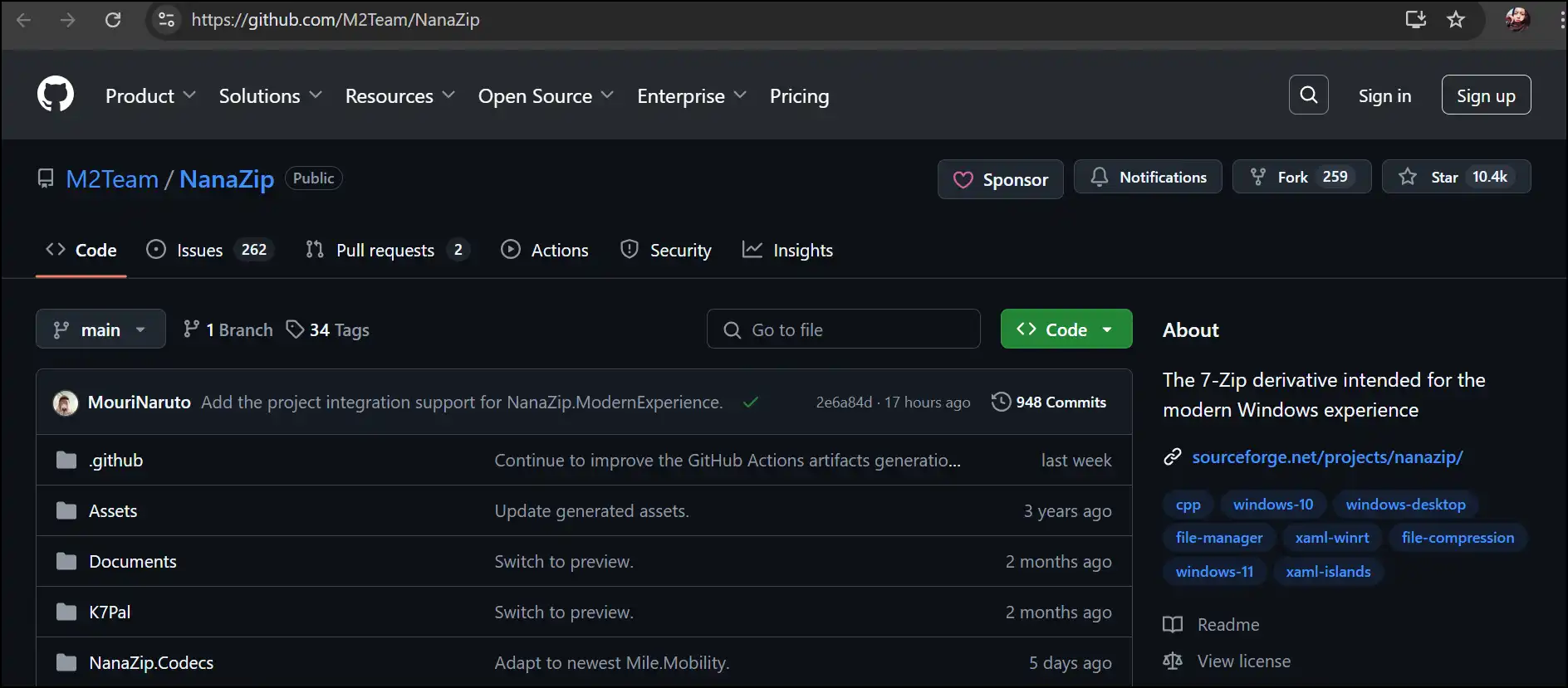Open site information icon in the address bar

(166, 20)
